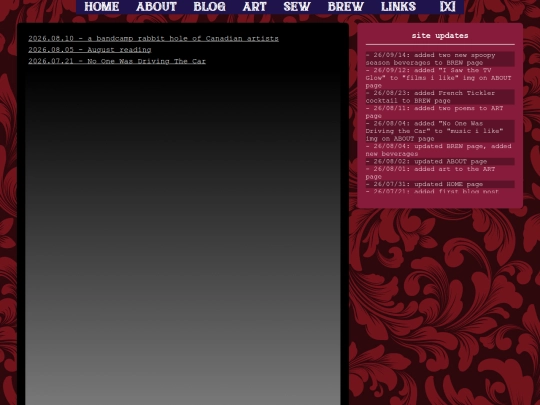The width and height of the screenshot is (540, 405).
Task: Open the ABOUT page
Action: [x=156, y=7]
